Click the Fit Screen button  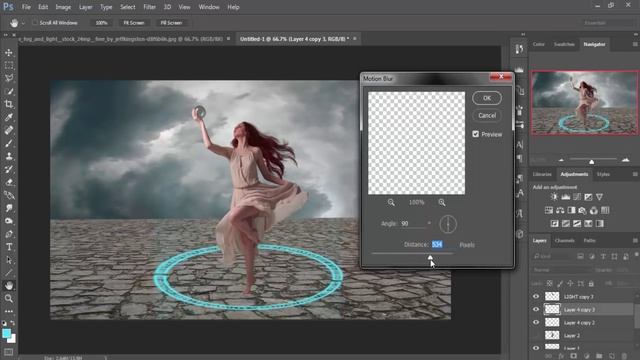click(x=134, y=23)
